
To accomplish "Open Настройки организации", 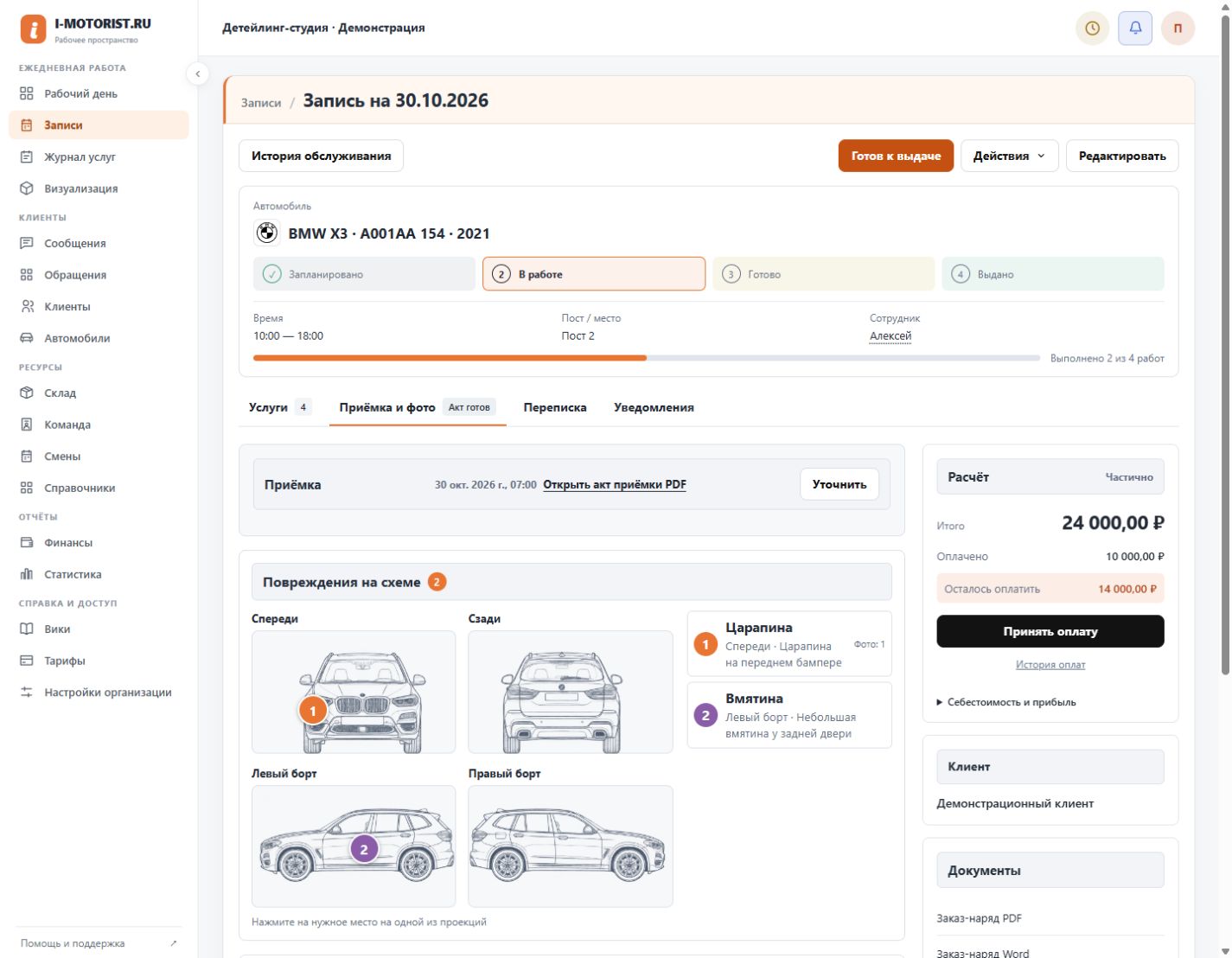I will 99,692.
